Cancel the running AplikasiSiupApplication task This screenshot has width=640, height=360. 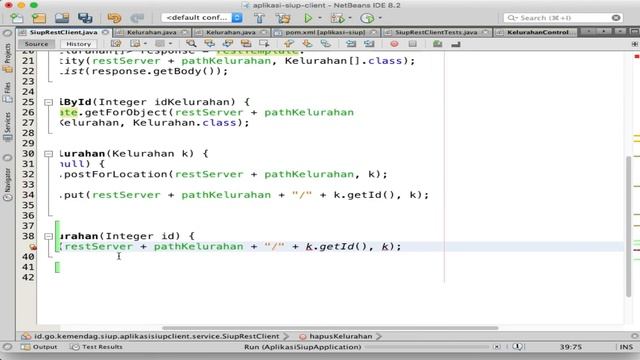(496, 347)
